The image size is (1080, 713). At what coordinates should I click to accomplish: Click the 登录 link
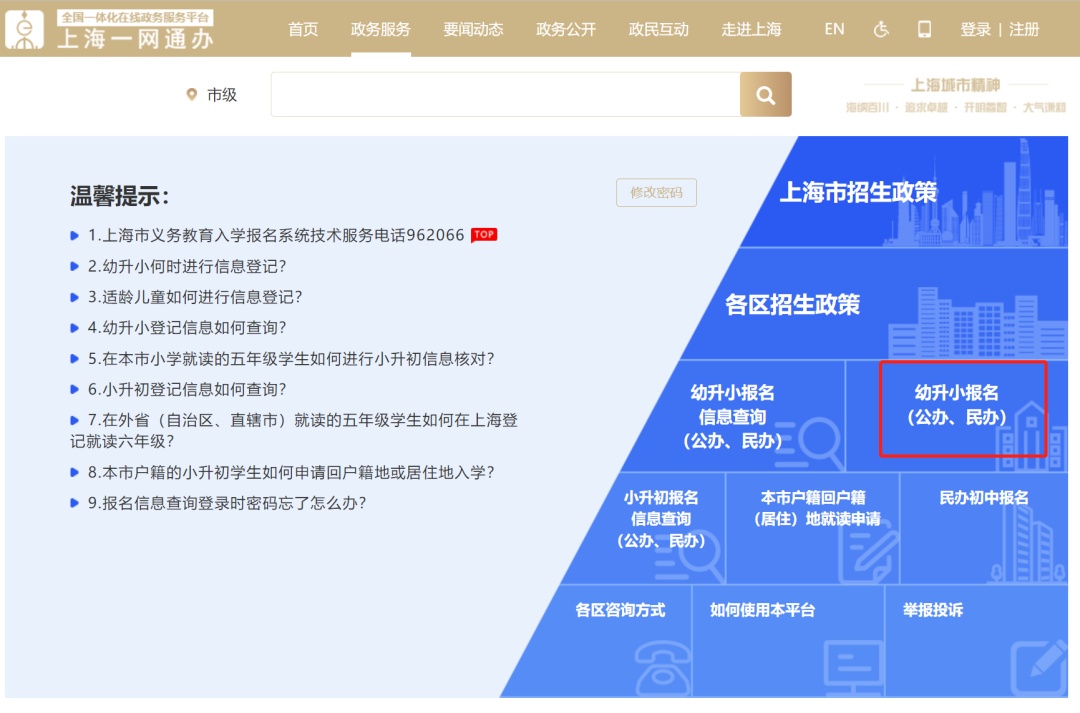975,29
